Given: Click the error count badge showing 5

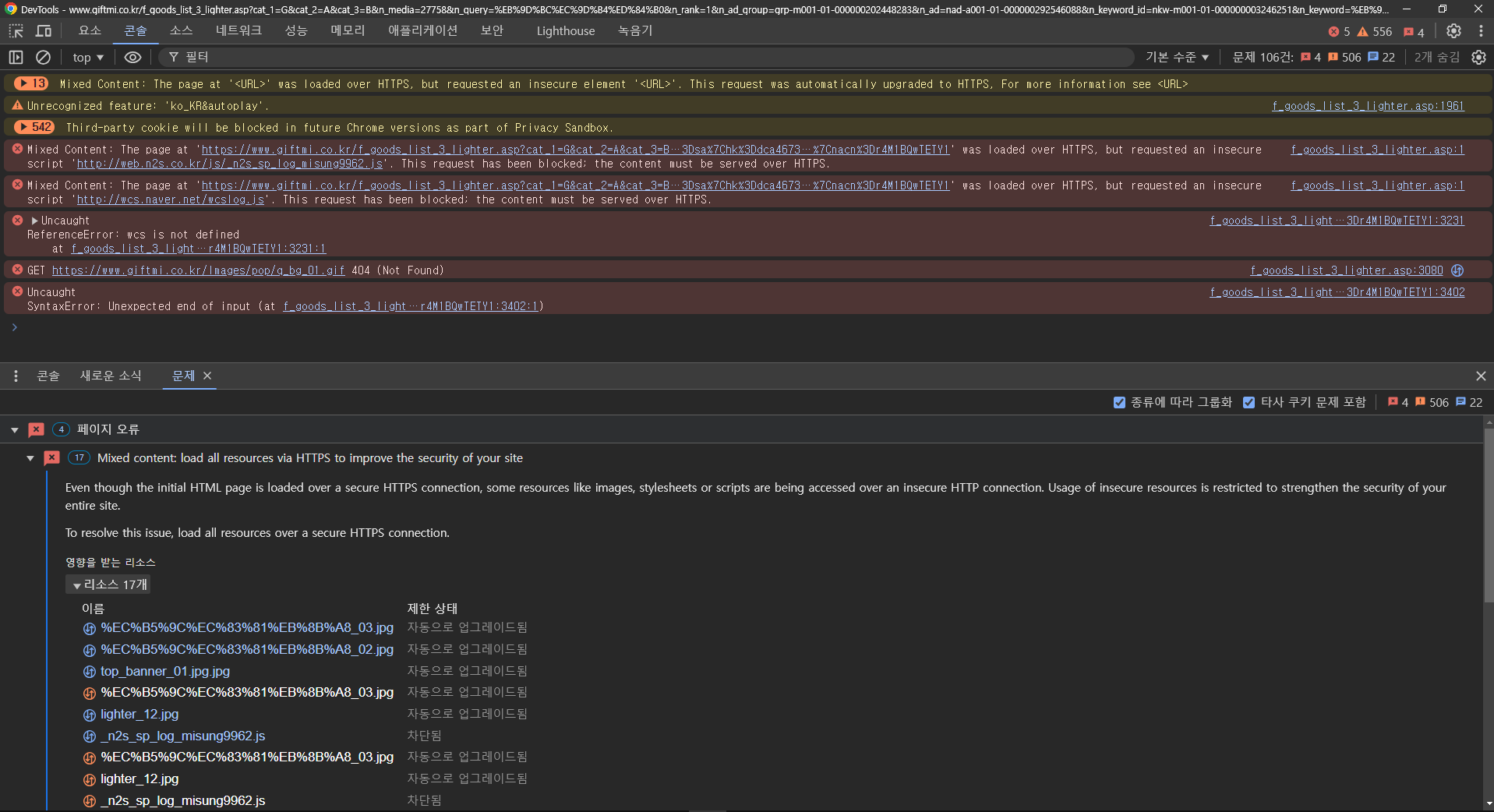Looking at the screenshot, I should 1339,32.
